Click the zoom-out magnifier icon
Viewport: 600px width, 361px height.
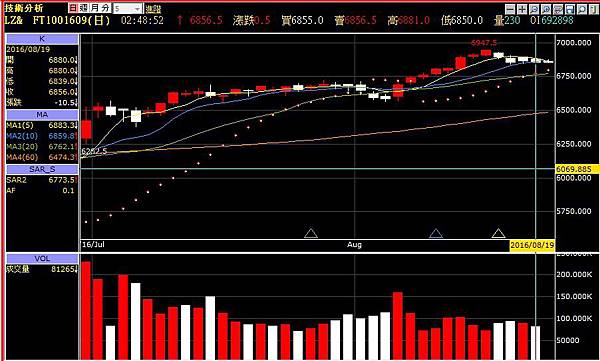pyautogui.click(x=534, y=9)
